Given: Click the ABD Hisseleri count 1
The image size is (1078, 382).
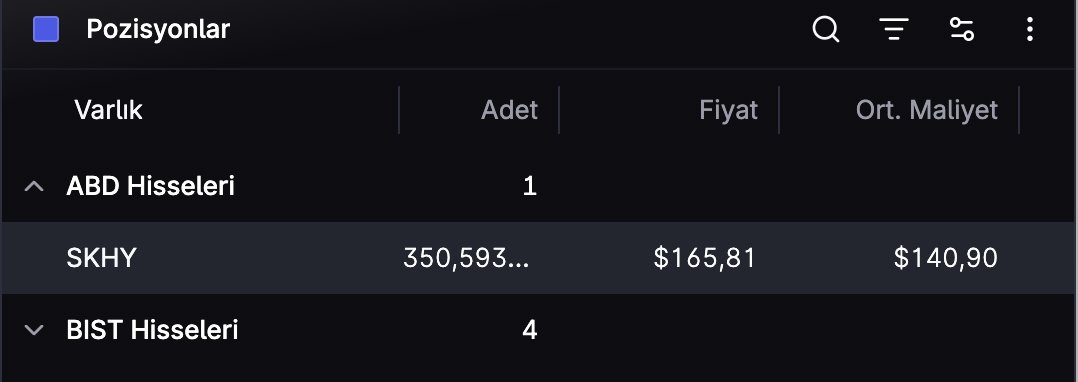Looking at the screenshot, I should coord(529,186).
